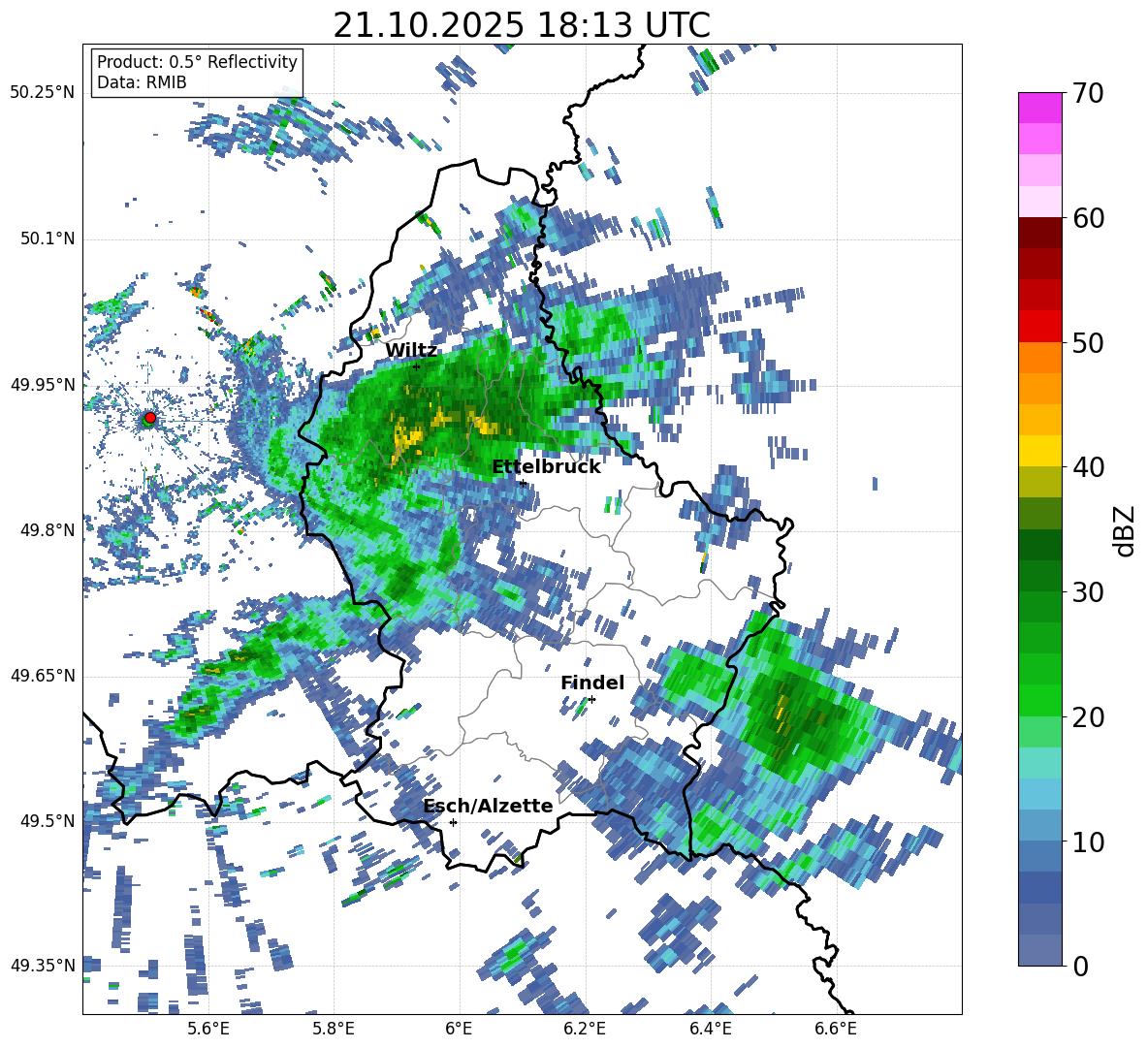The width and height of the screenshot is (1148, 1048).
Task: Click the 70 dBZ colorbar label
Action: 1087,93
